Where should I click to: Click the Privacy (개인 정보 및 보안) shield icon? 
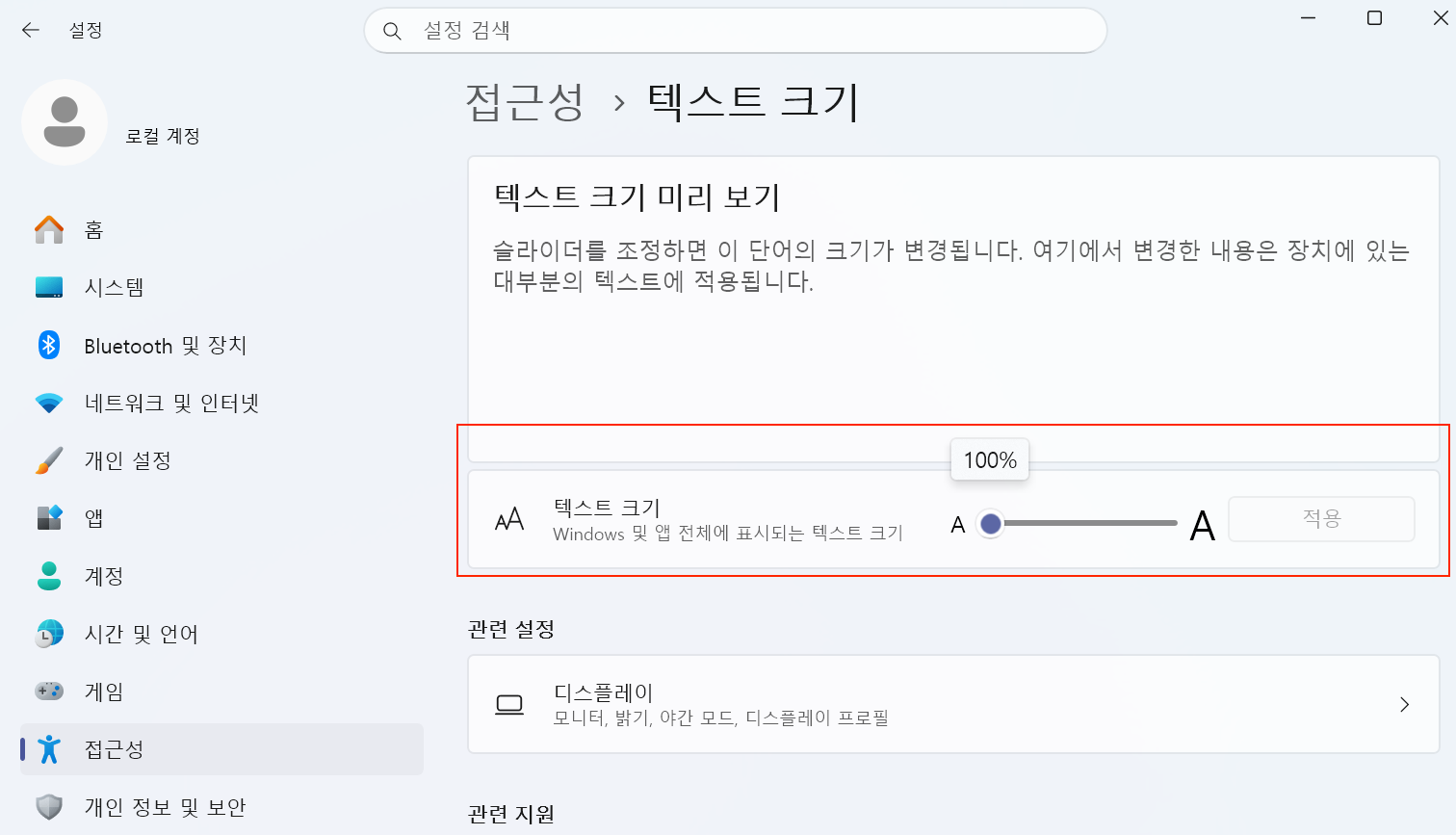click(49, 807)
